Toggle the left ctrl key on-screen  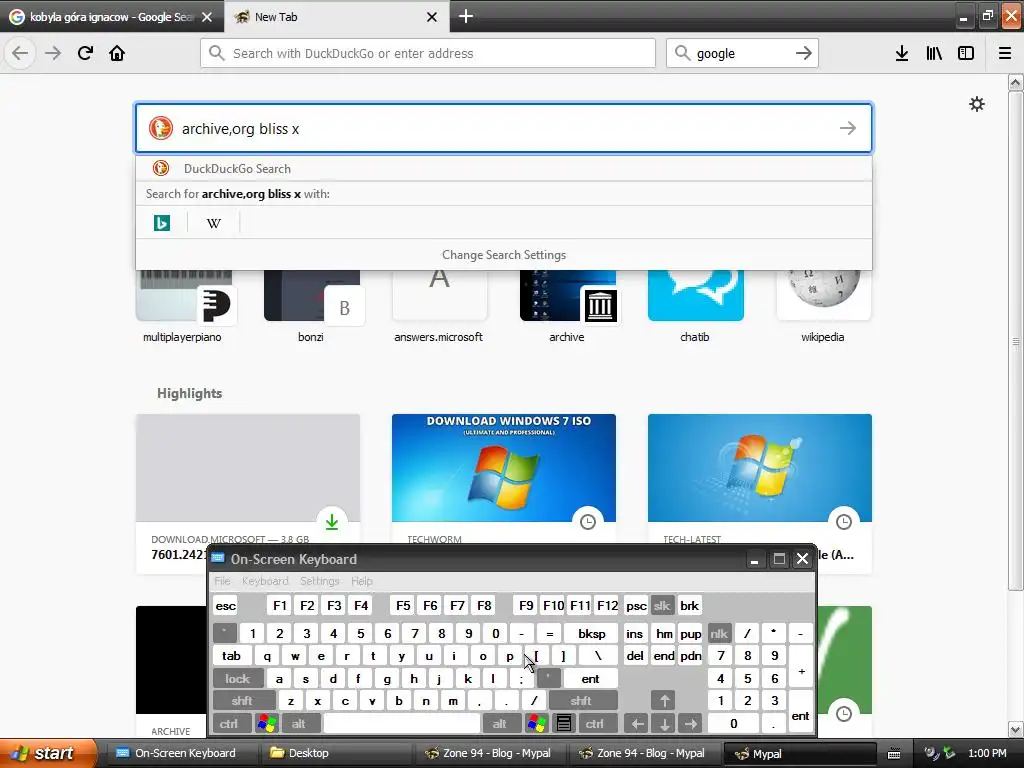click(x=229, y=724)
